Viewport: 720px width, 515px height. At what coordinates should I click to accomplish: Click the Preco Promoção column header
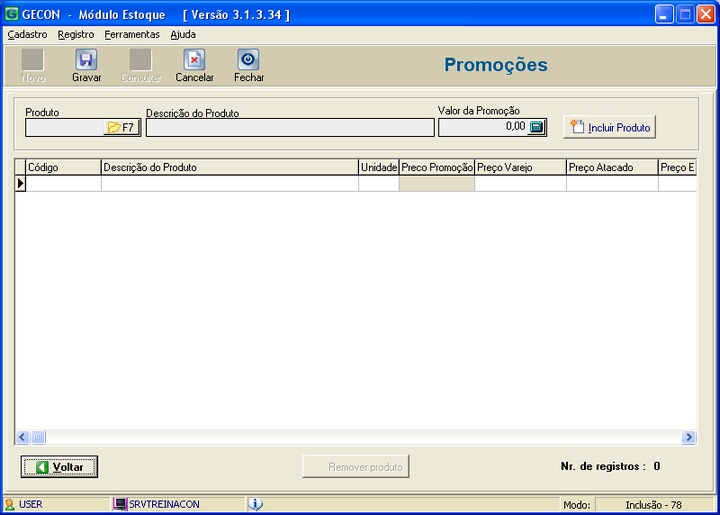[x=437, y=167]
